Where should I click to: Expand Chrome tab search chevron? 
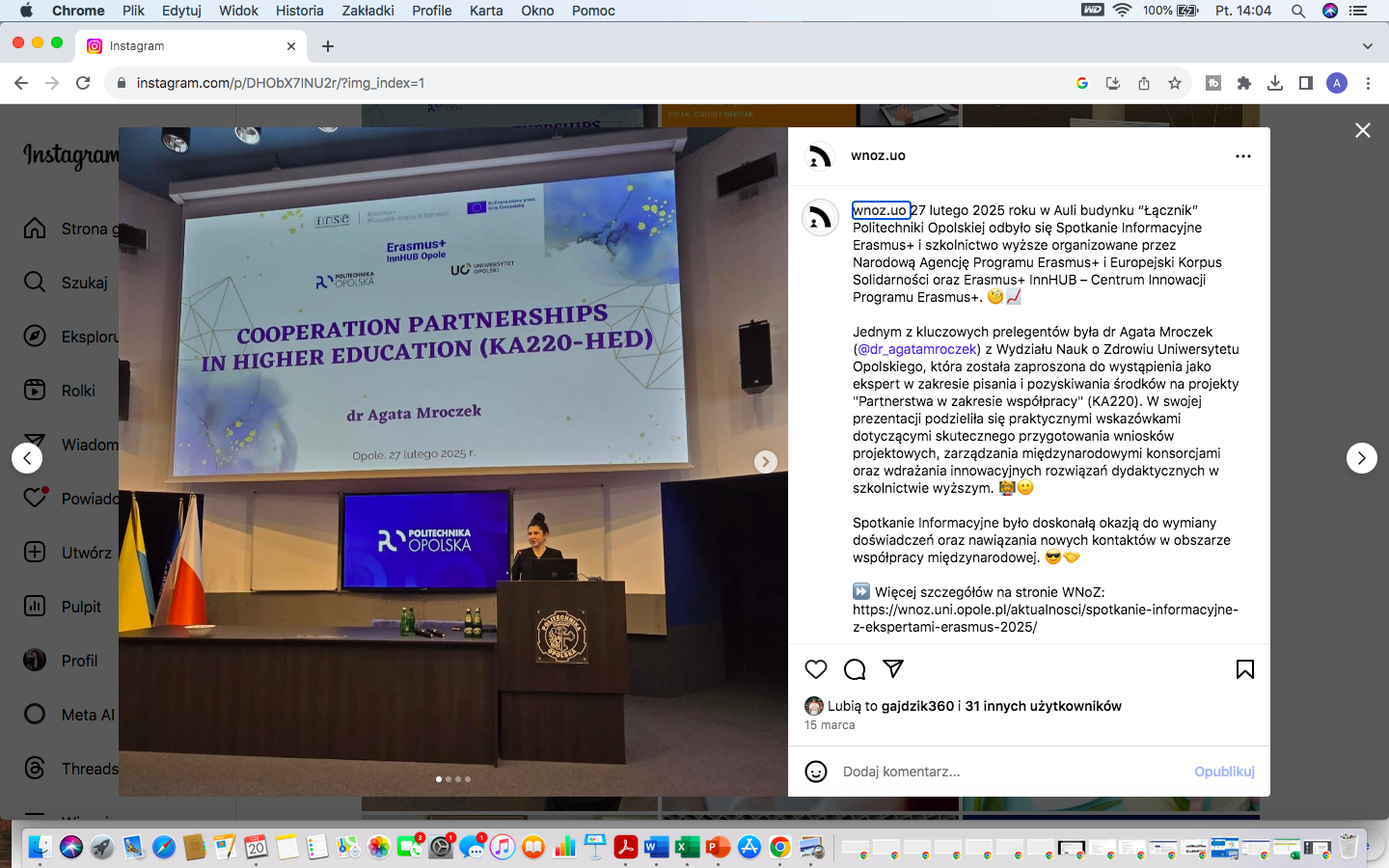pos(1367,46)
